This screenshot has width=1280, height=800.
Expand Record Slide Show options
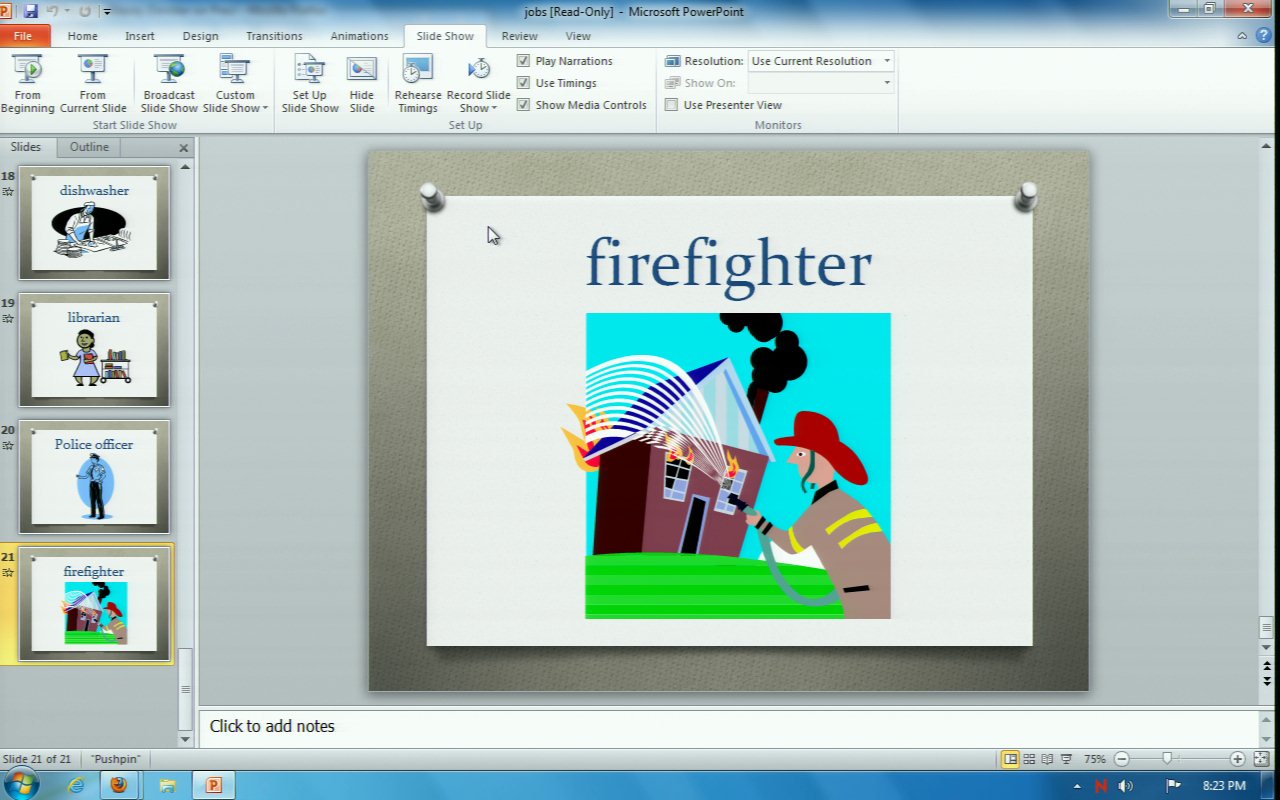[479, 102]
